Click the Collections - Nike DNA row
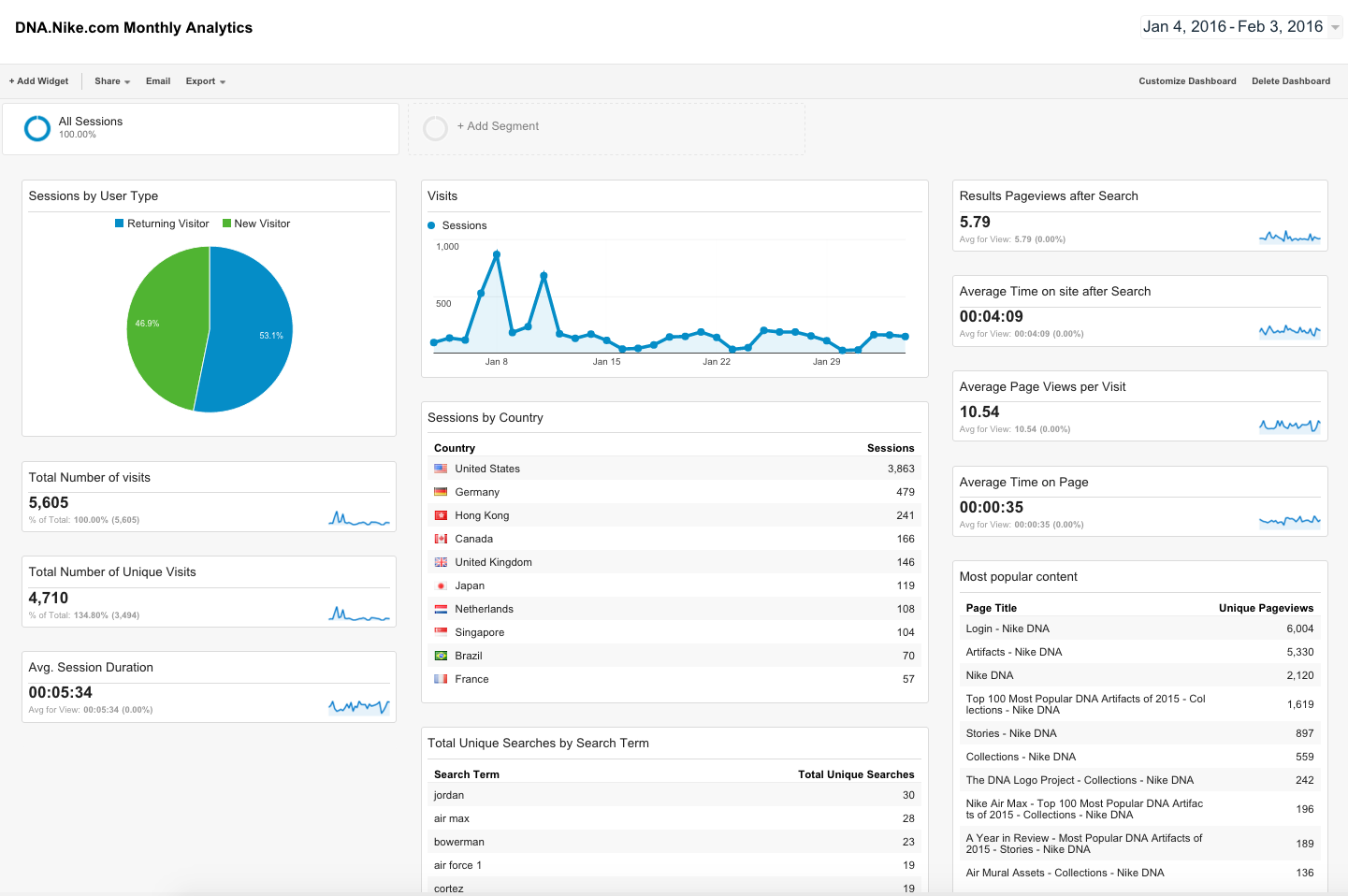Screen dimensions: 1348x896 pos(1139,757)
